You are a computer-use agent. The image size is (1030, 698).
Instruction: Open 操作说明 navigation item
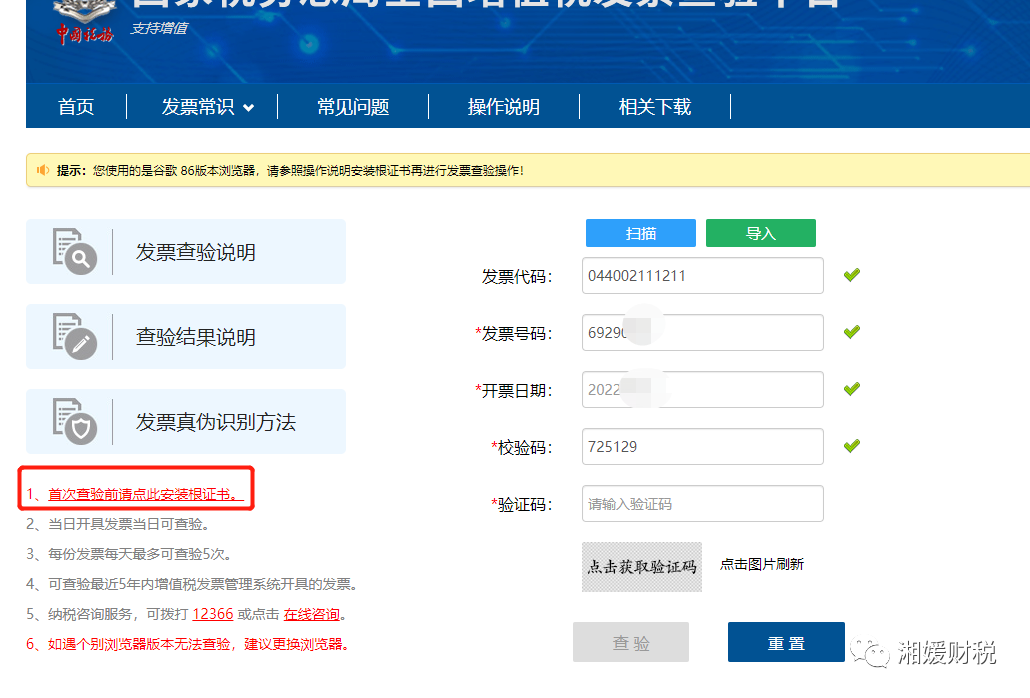click(504, 107)
